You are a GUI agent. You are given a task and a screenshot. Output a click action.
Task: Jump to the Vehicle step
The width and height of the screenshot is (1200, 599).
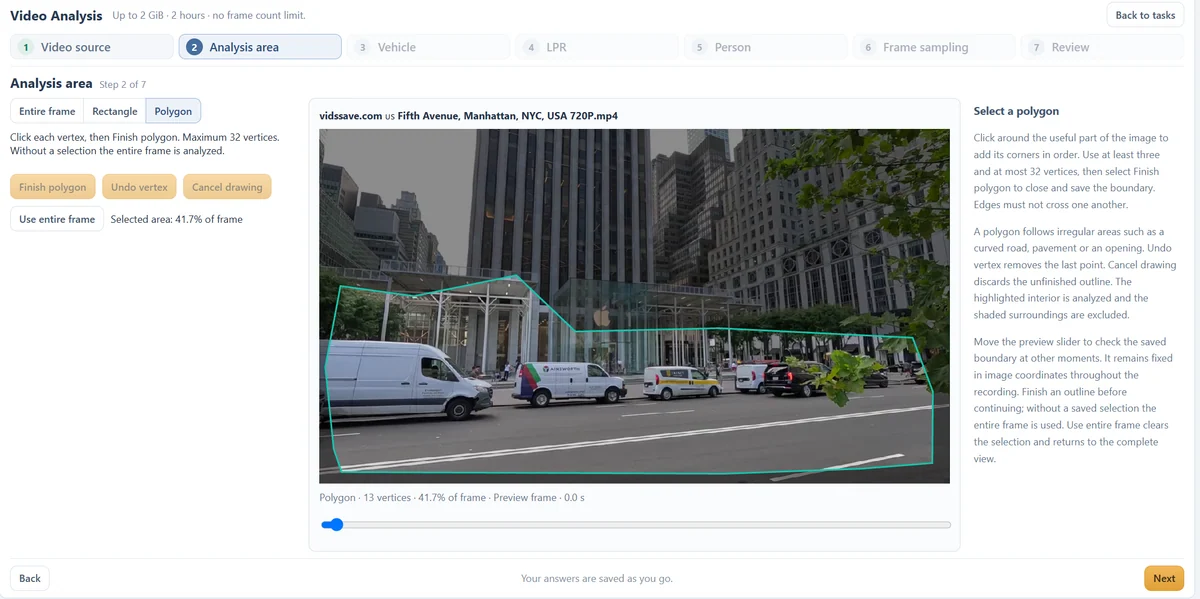tap(428, 47)
